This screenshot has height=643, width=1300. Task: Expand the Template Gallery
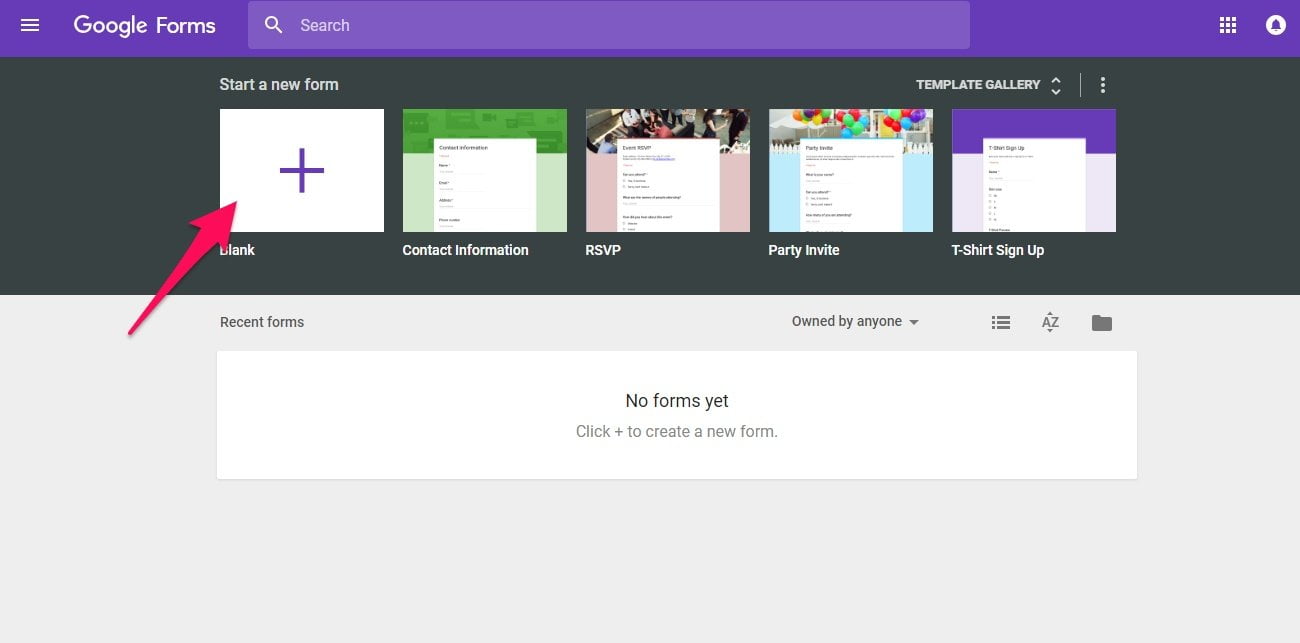(x=989, y=85)
